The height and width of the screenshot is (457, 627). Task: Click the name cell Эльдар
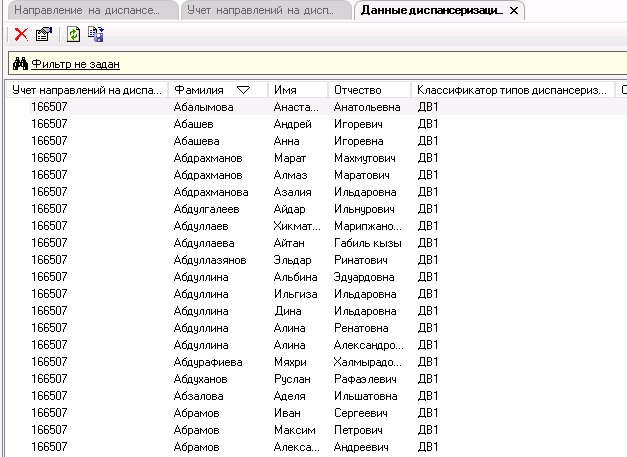point(292,260)
